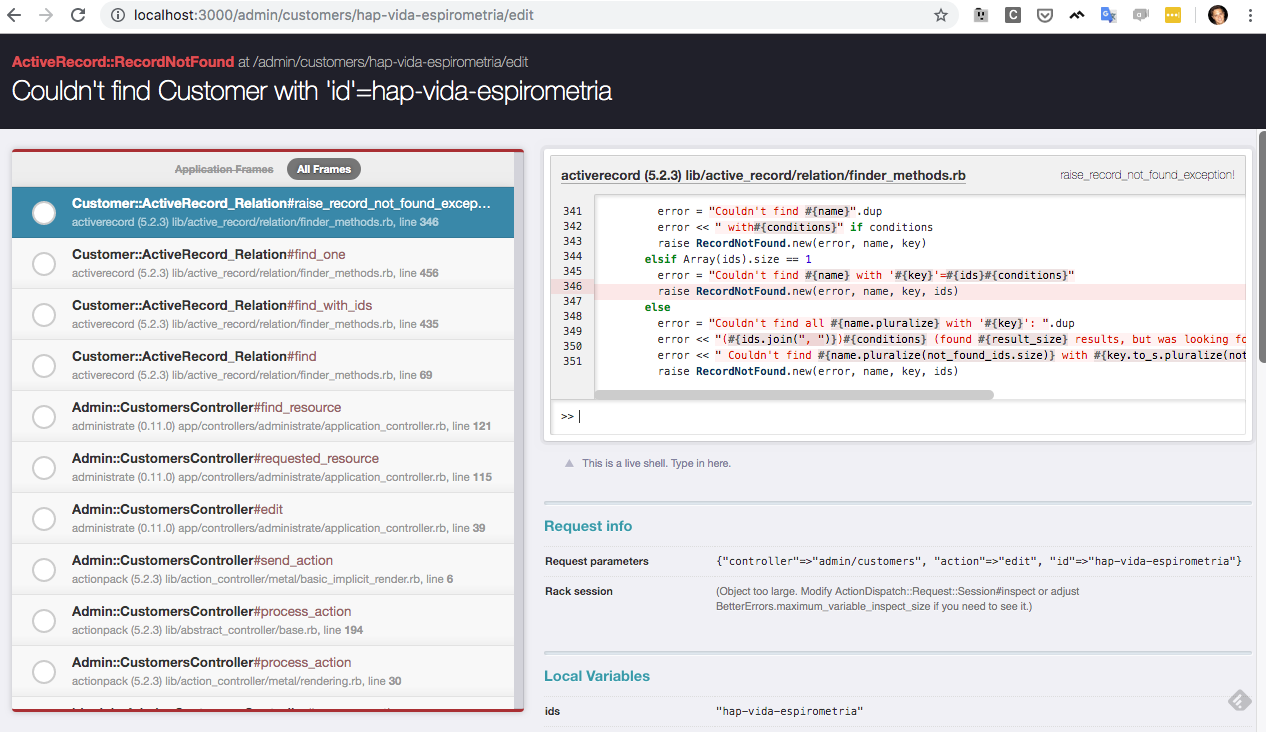Open frame title Admin::CustomersController#requested_resource
The width and height of the screenshot is (1266, 732).
pos(225,459)
